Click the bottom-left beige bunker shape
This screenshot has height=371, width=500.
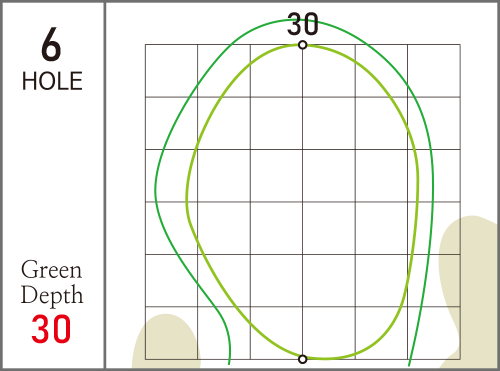(166, 342)
